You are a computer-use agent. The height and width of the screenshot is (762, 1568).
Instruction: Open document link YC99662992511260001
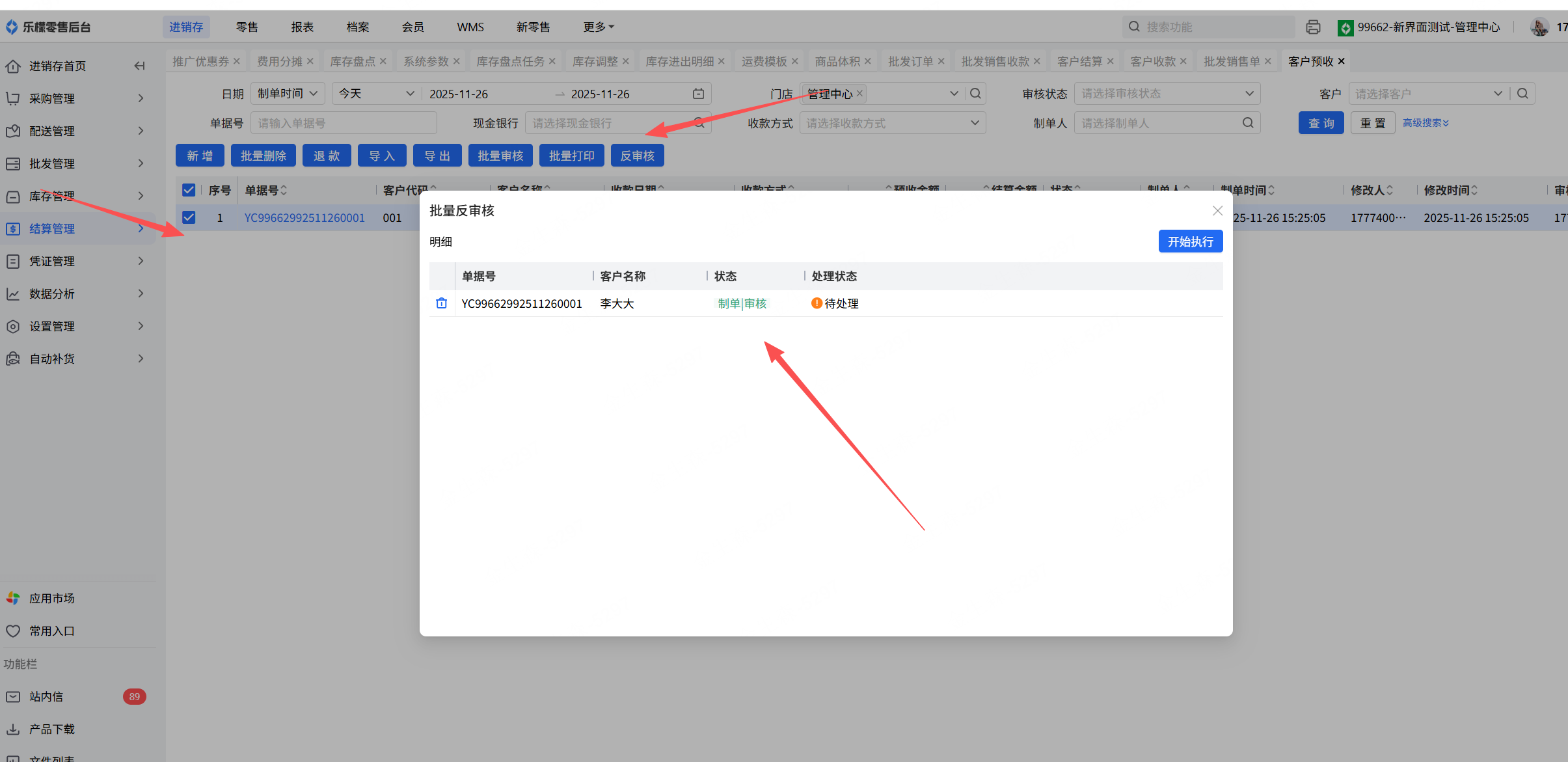[x=304, y=217]
